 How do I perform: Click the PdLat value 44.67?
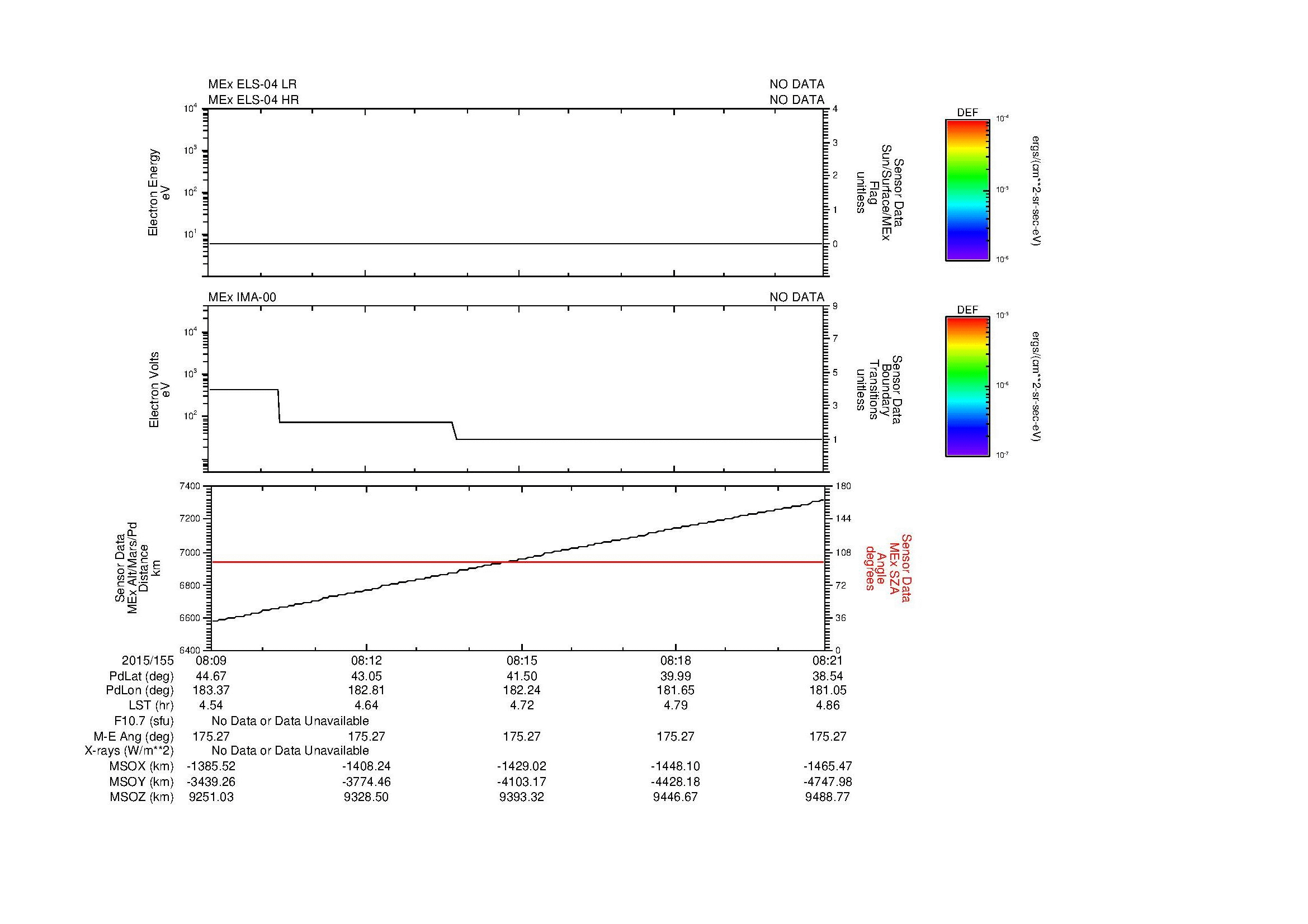point(211,676)
